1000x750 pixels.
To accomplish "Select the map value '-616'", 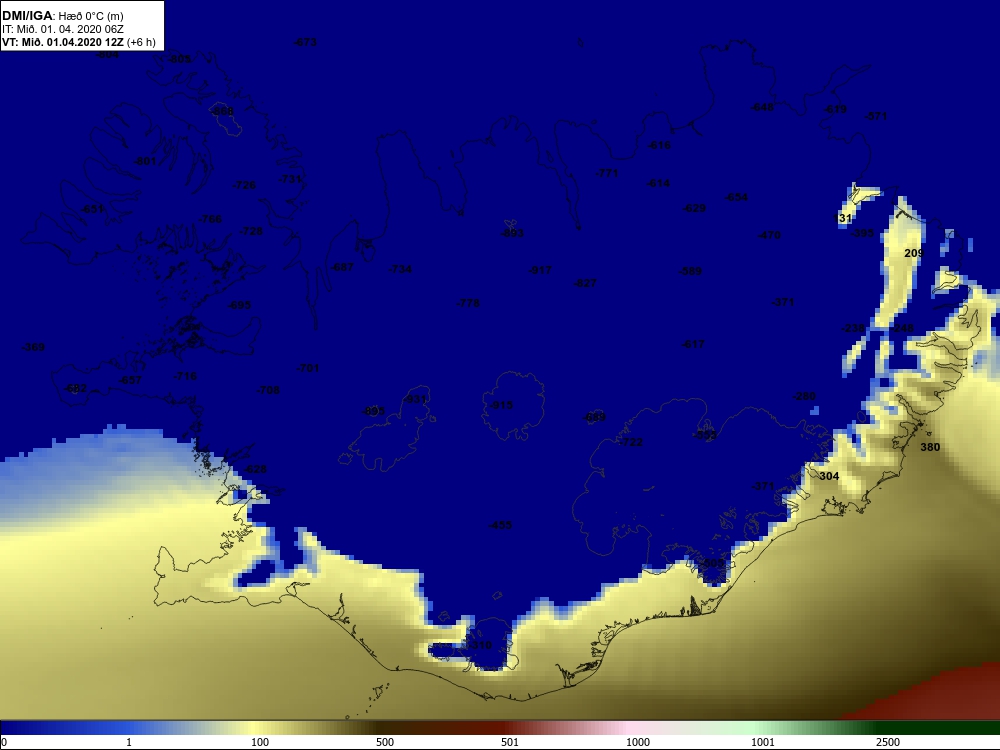I will tap(659, 145).
